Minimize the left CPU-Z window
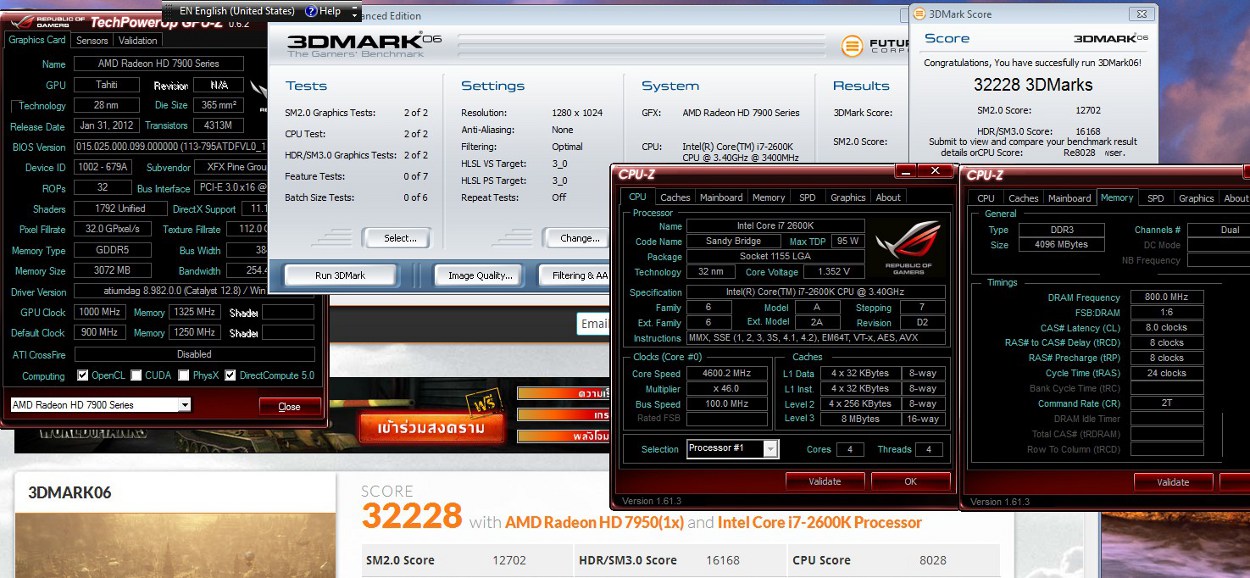 click(903, 172)
